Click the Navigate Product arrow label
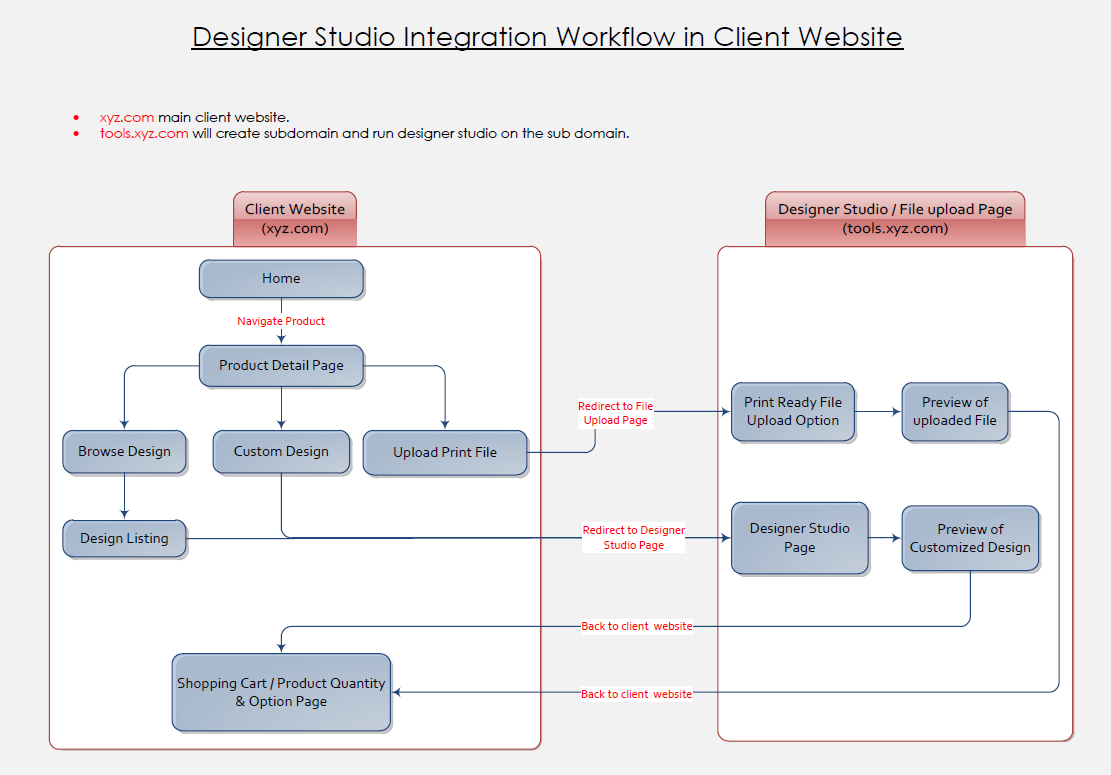1111x775 pixels. click(281, 321)
